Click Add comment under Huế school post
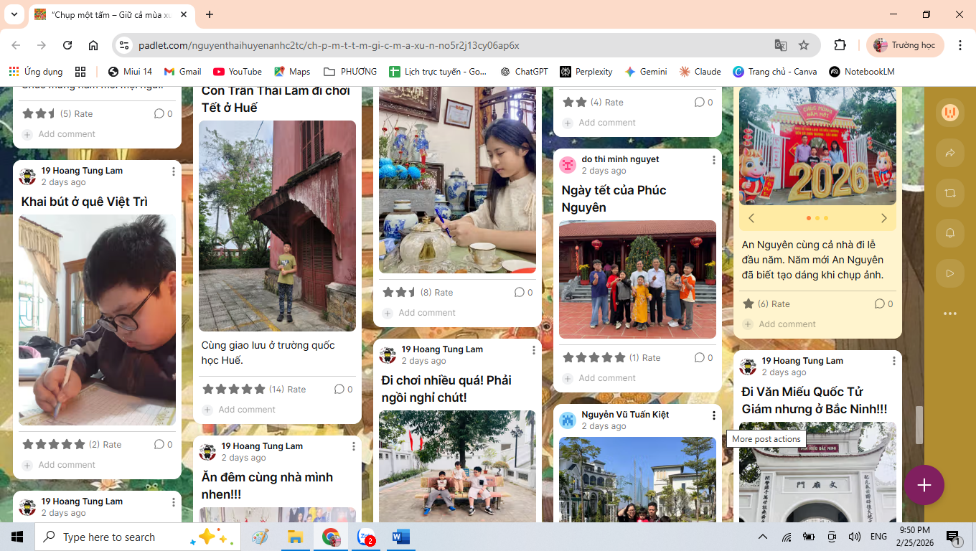 tap(246, 409)
